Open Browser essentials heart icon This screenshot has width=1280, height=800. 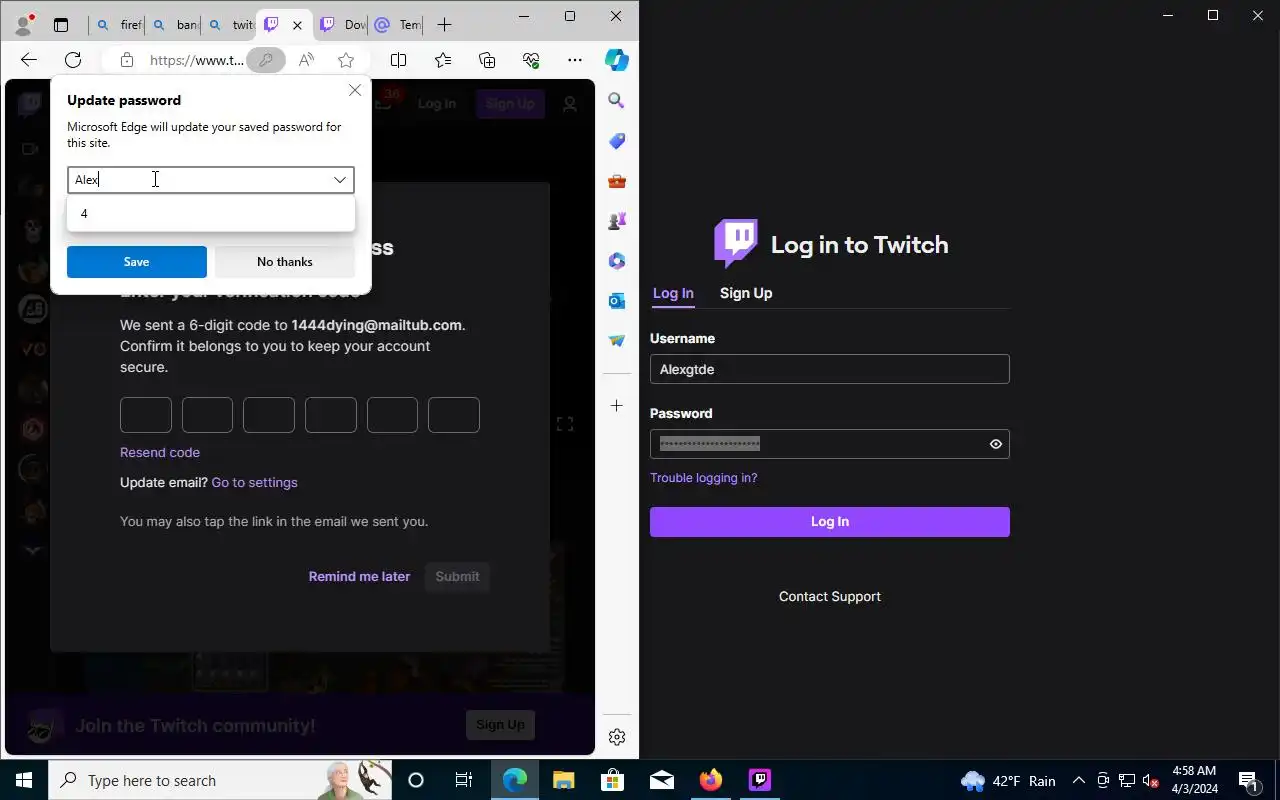[531, 60]
